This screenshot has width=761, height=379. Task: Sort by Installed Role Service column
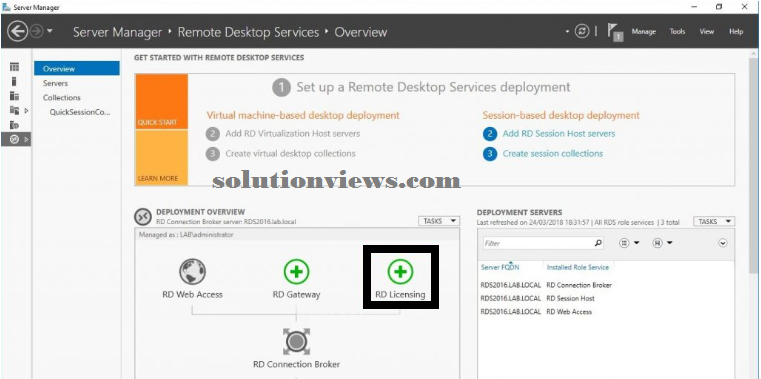point(577,267)
